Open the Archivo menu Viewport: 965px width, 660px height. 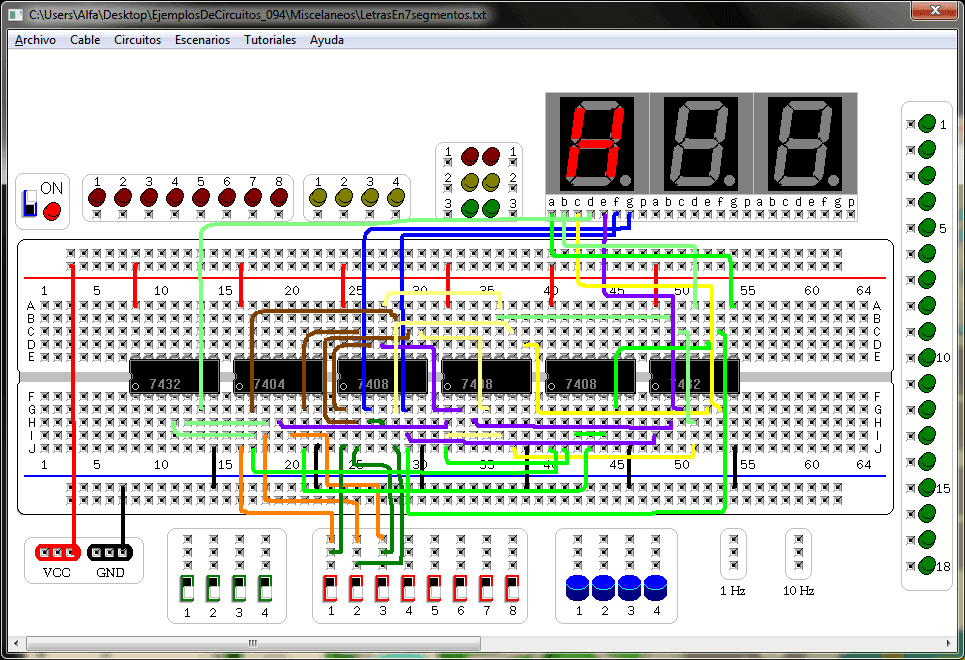[35, 40]
